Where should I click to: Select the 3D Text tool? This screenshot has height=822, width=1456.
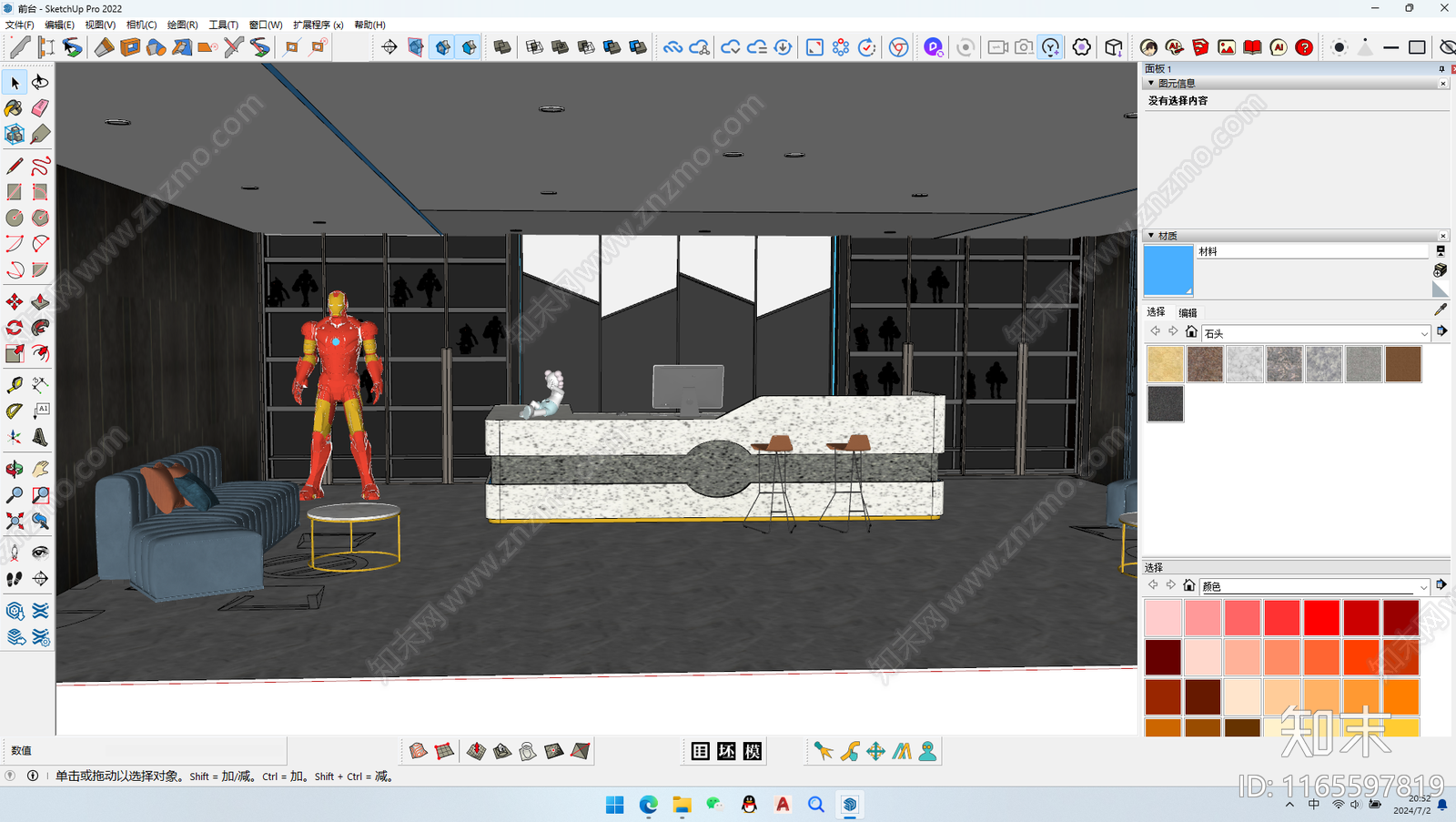point(40,438)
